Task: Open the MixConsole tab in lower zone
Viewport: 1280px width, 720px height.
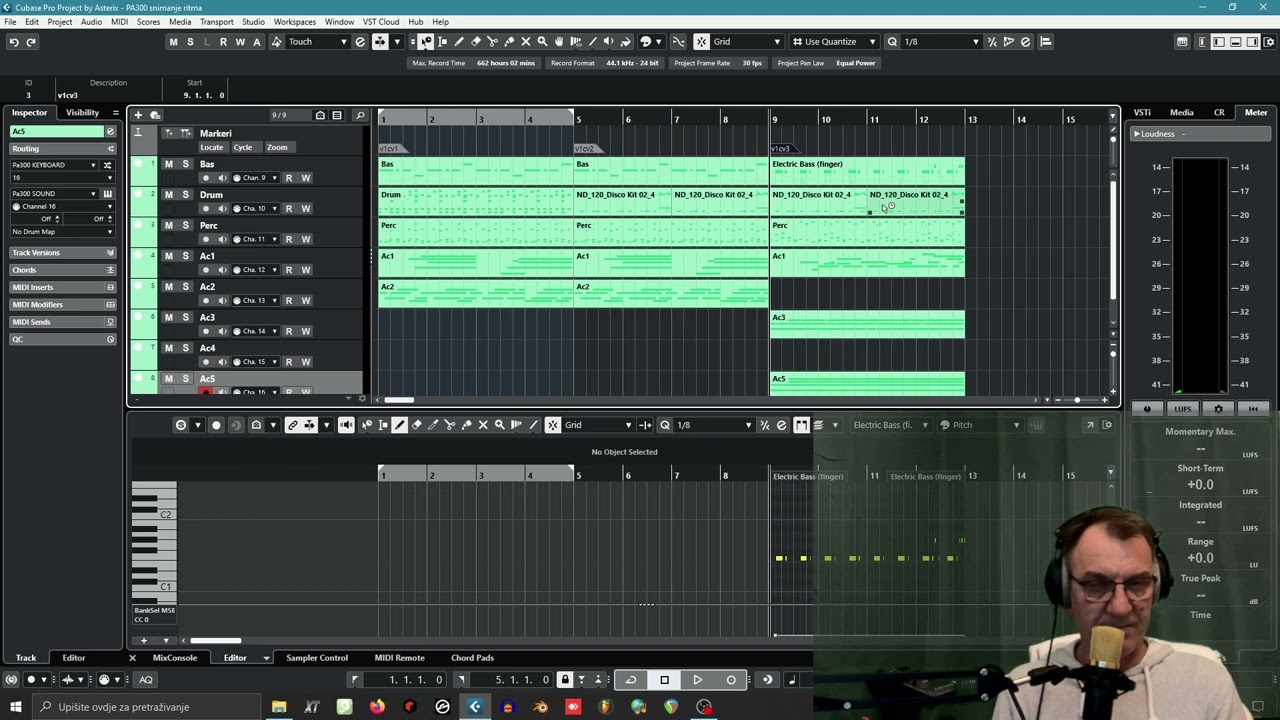Action: (x=175, y=658)
